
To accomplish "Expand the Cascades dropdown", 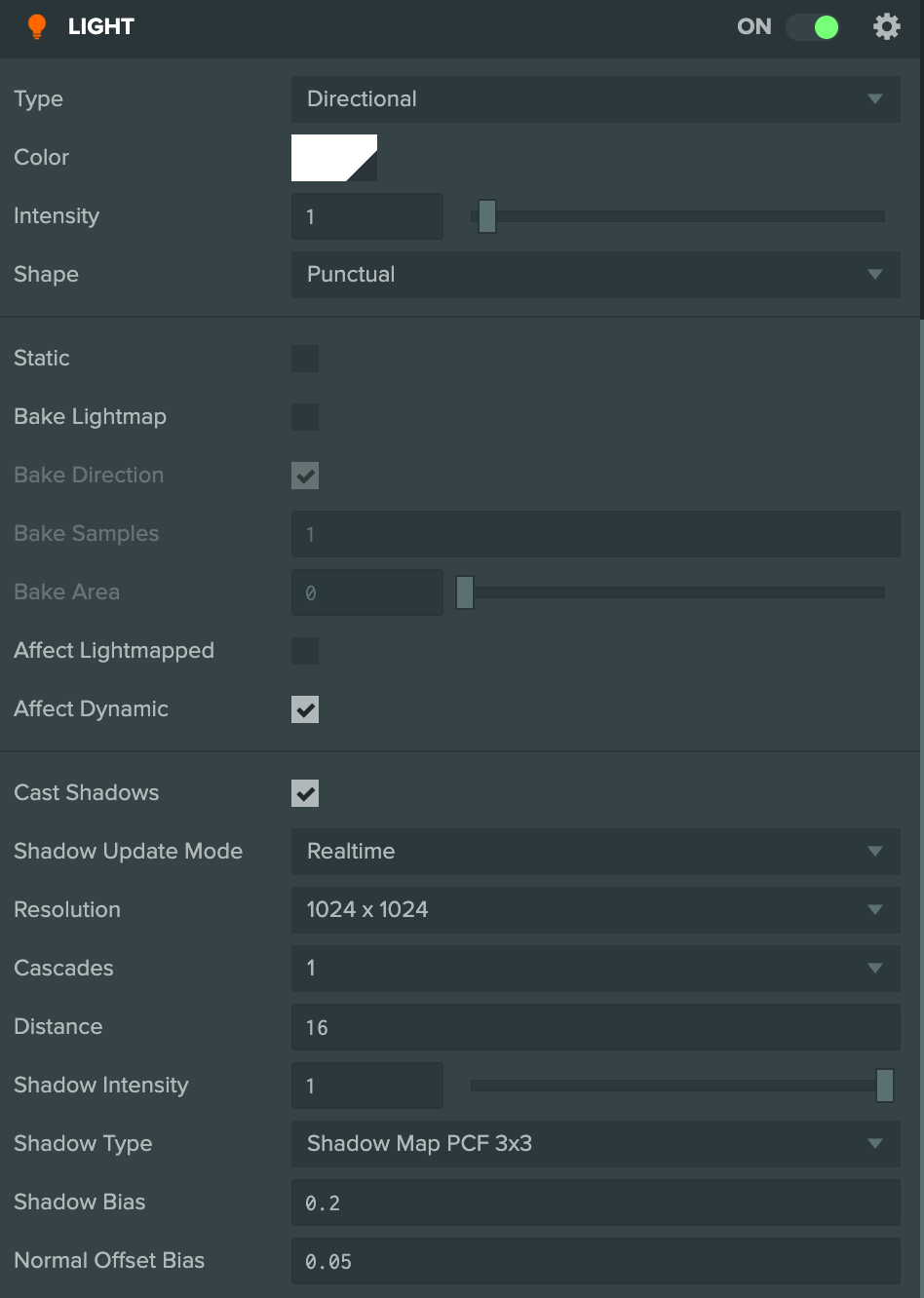I will [596, 969].
